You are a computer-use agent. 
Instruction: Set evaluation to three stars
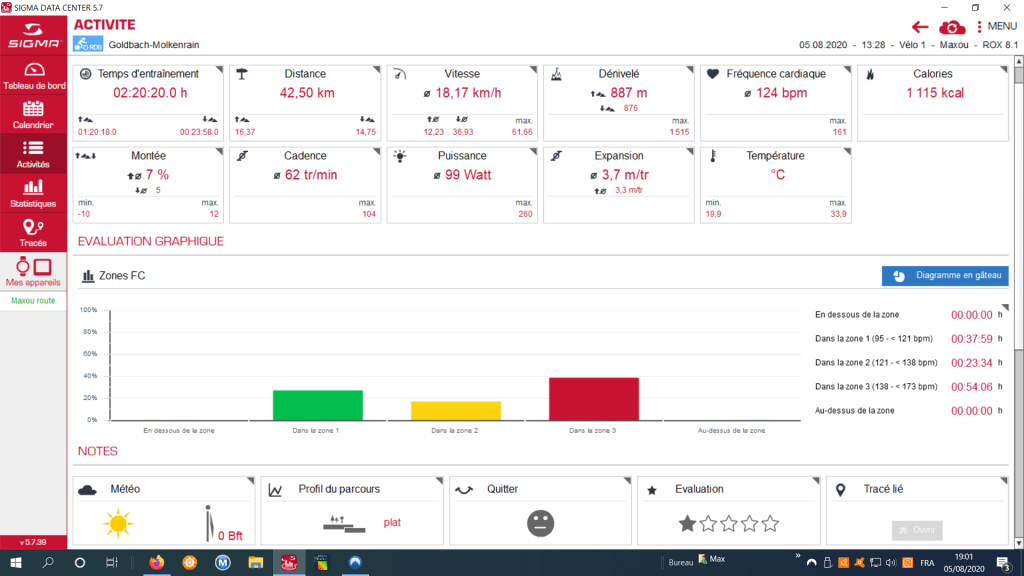click(x=729, y=522)
